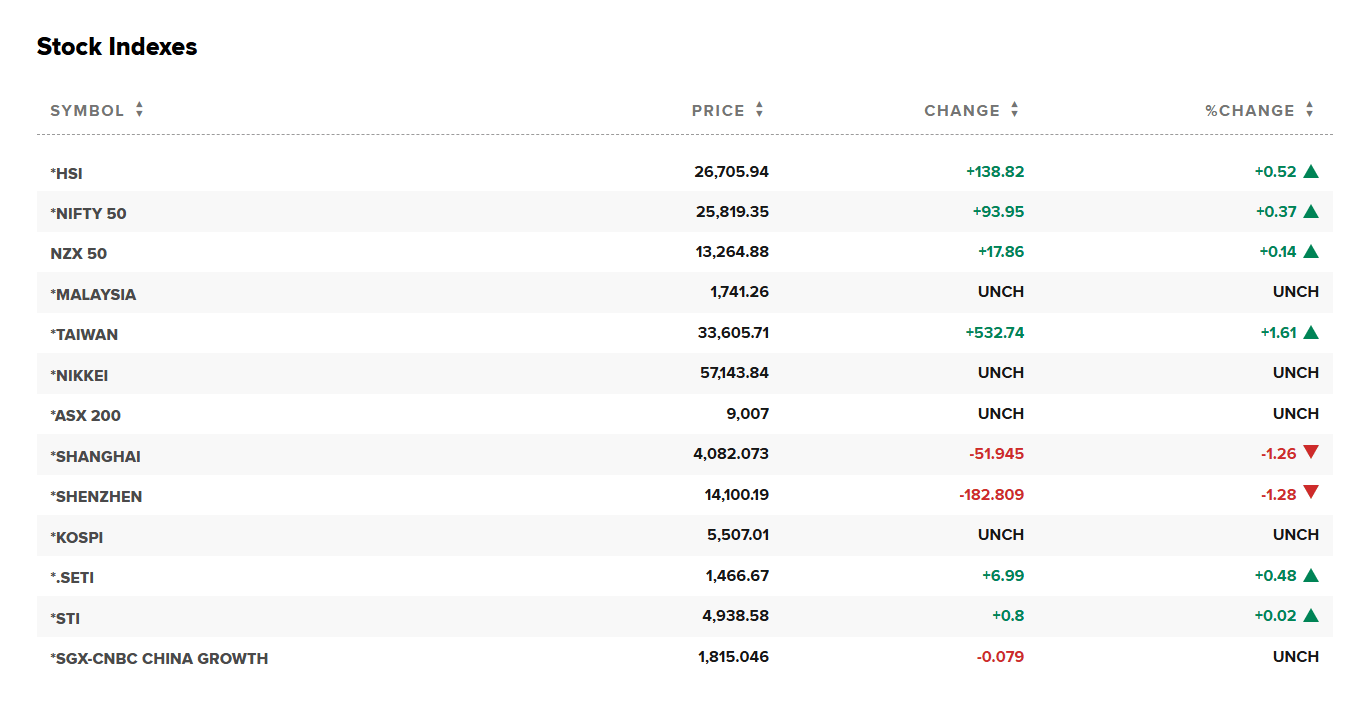Open the *NIKKEI index page

point(79,375)
